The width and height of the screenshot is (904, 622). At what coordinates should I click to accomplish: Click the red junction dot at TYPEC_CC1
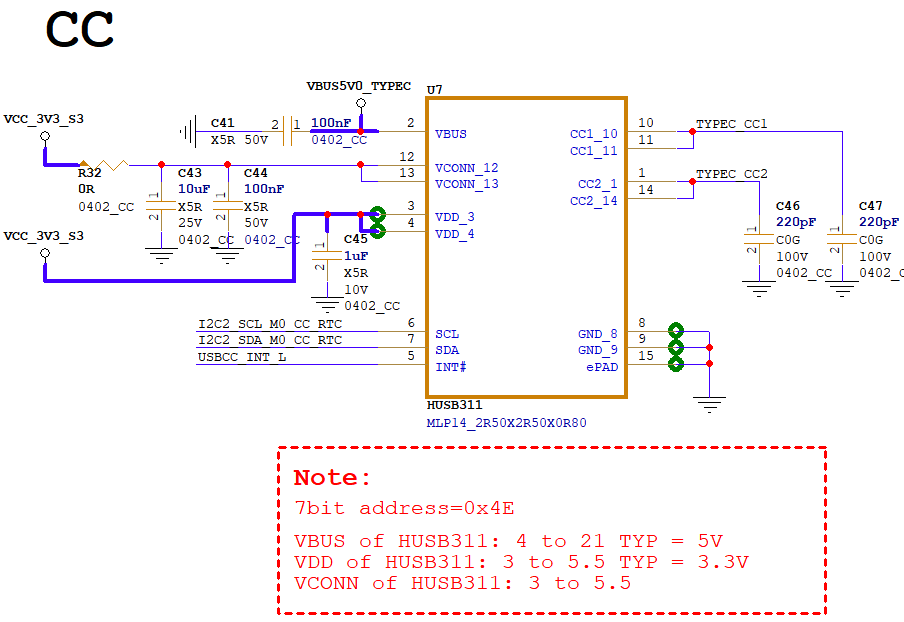pyautogui.click(x=692, y=131)
